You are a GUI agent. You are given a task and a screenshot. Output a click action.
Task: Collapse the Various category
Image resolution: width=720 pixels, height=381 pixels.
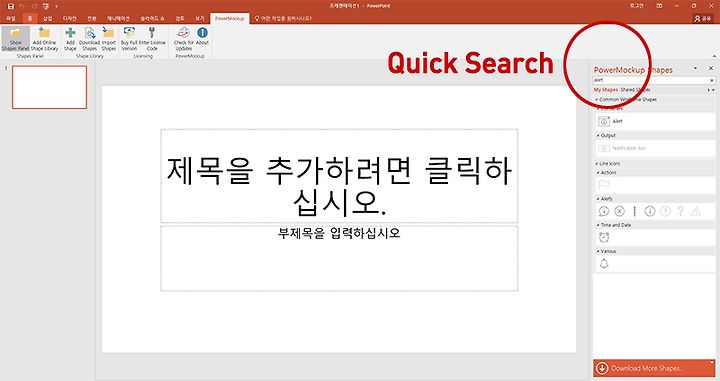coord(598,252)
